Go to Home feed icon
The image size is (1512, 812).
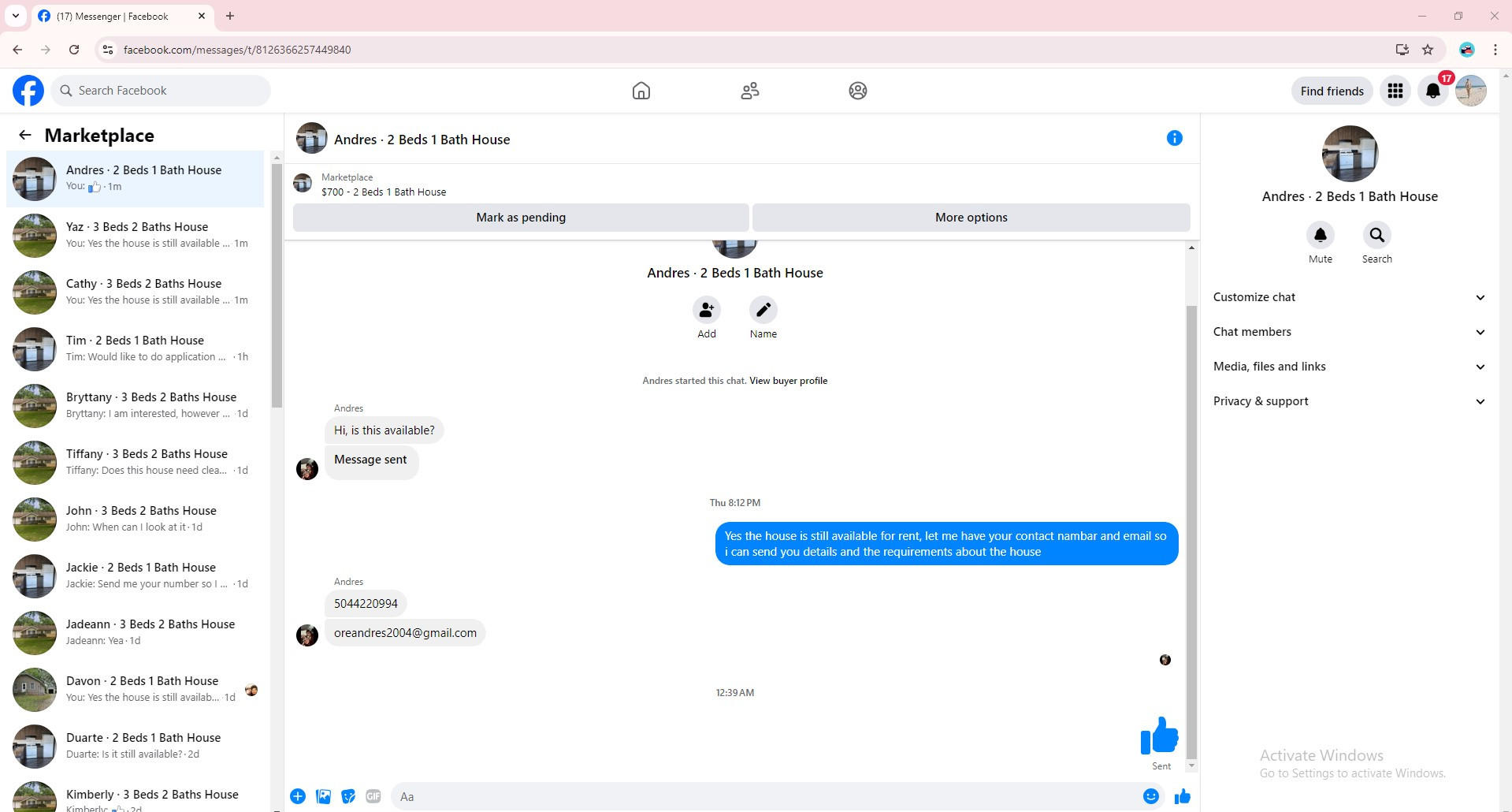click(x=641, y=91)
